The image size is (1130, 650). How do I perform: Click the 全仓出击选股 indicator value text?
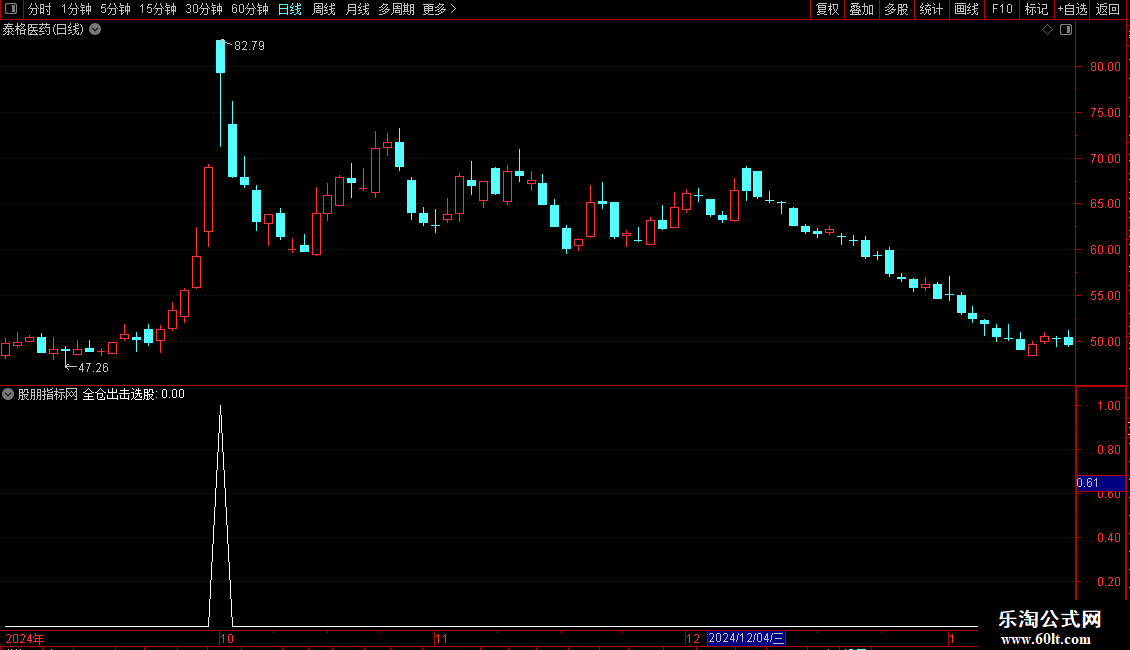click(x=133, y=394)
